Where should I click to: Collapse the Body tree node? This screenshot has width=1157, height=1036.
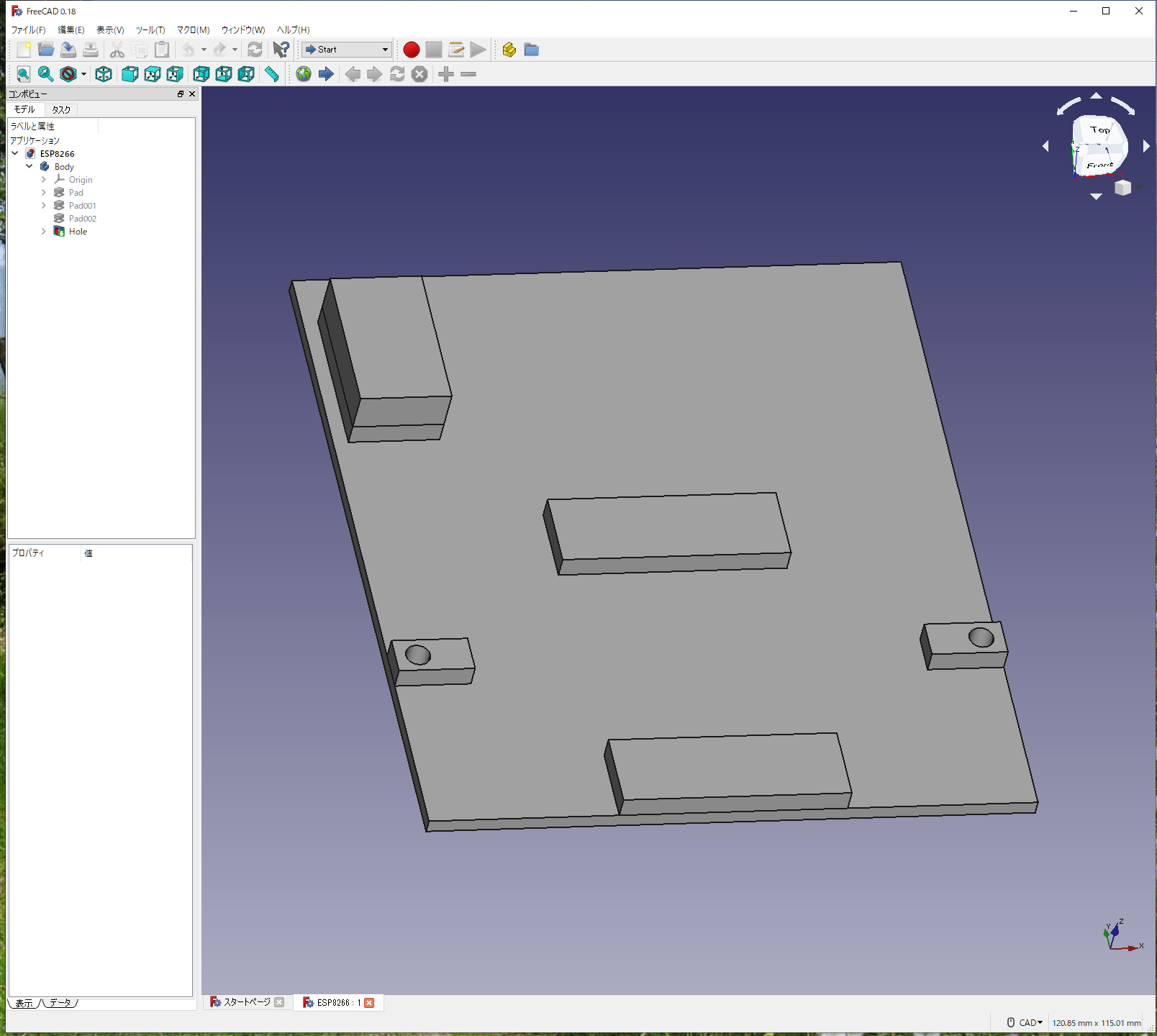click(x=30, y=166)
